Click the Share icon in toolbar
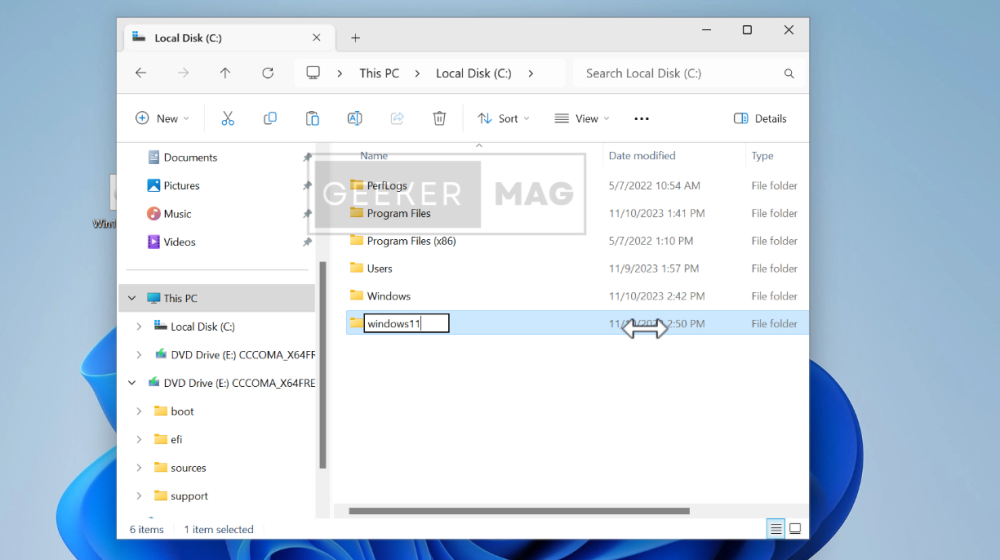Image resolution: width=1000 pixels, height=560 pixels. pos(397,119)
